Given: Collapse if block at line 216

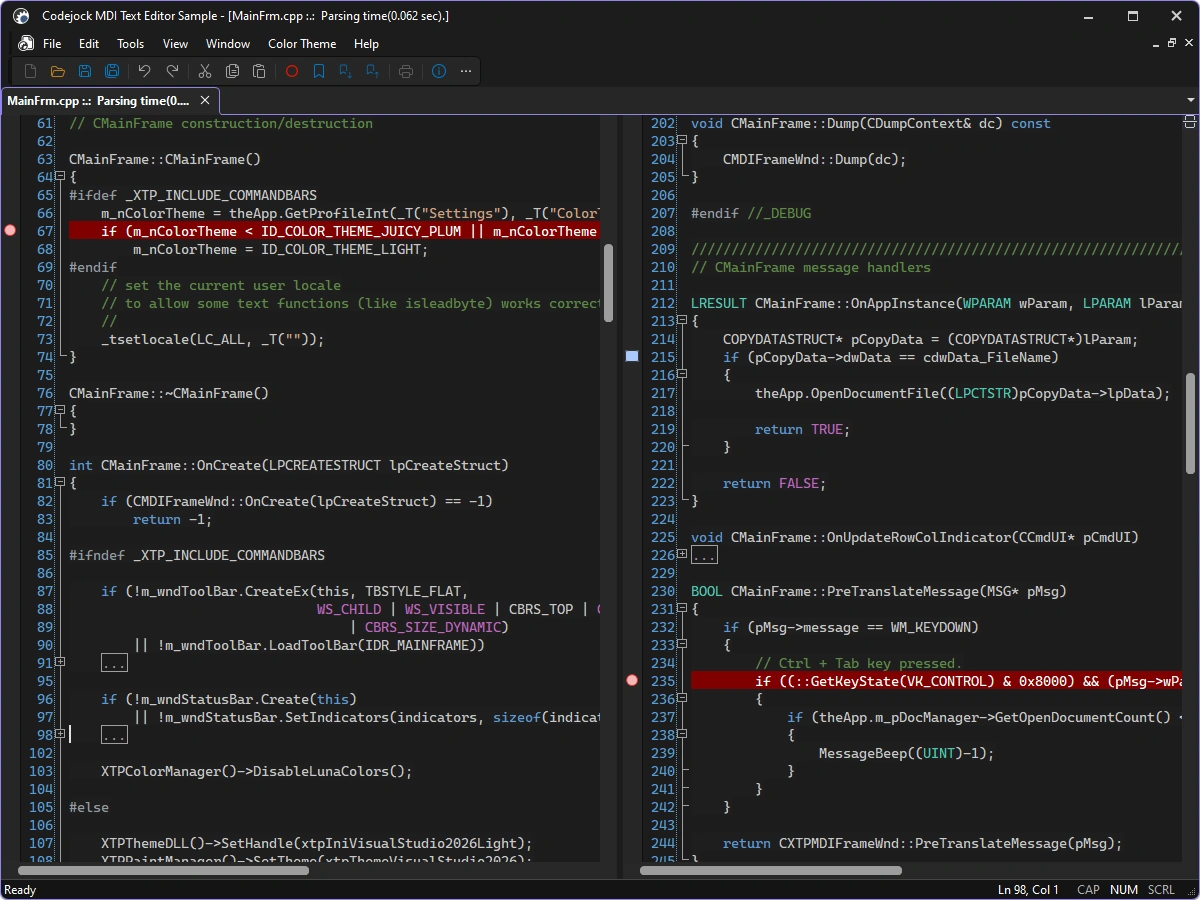Looking at the screenshot, I should (682, 375).
